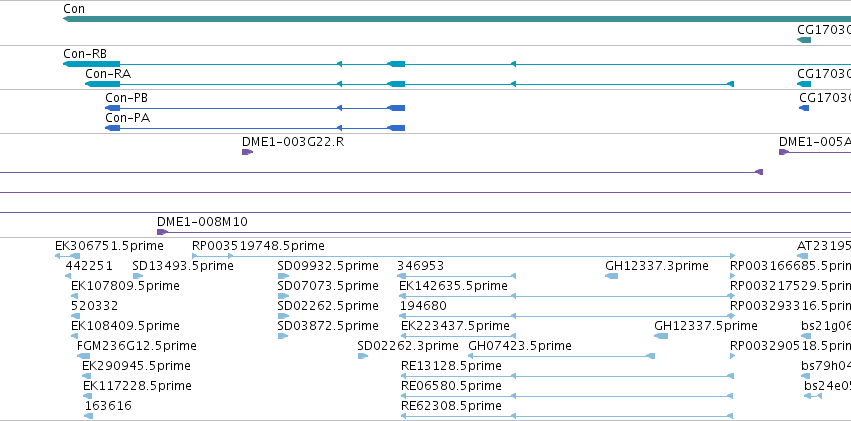Image resolution: width=851 pixels, height=421 pixels.
Task: Select the 442251 EST label
Action: point(89,266)
